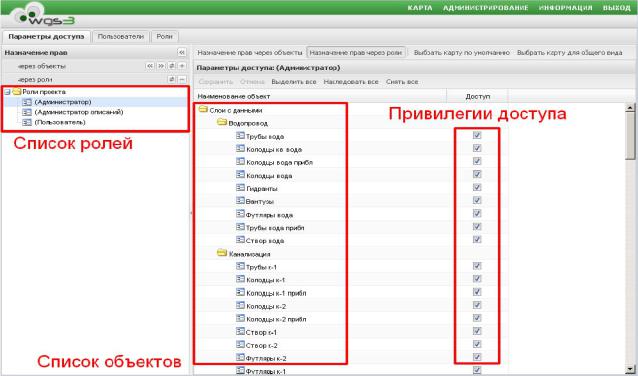Image resolution: width=638 pixels, height=376 pixels.
Task: Disable access checkbox for 'Створ к-2'
Action: (x=477, y=344)
